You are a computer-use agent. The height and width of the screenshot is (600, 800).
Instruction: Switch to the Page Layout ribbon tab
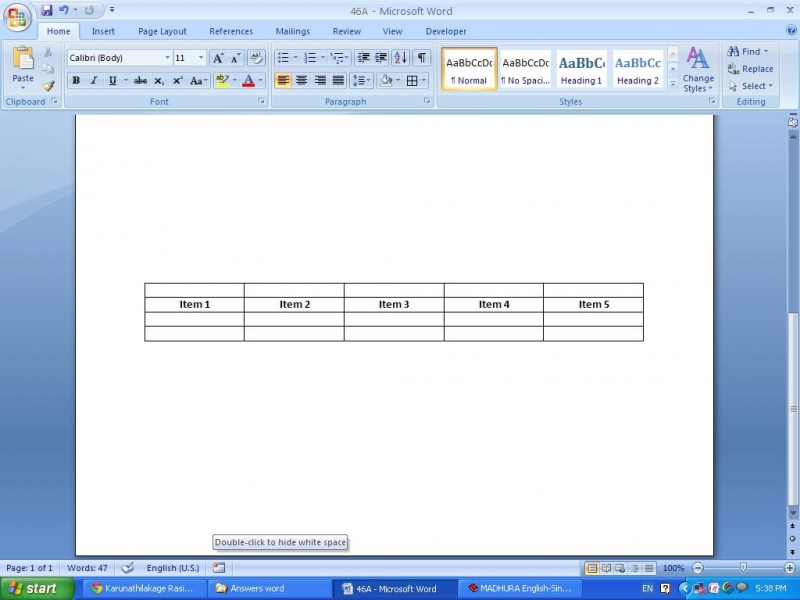click(x=162, y=31)
